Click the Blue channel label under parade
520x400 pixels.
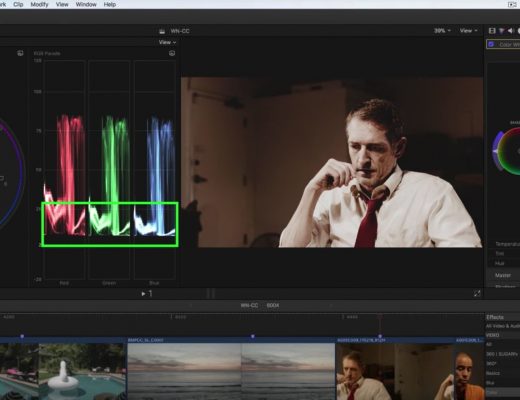tap(154, 283)
